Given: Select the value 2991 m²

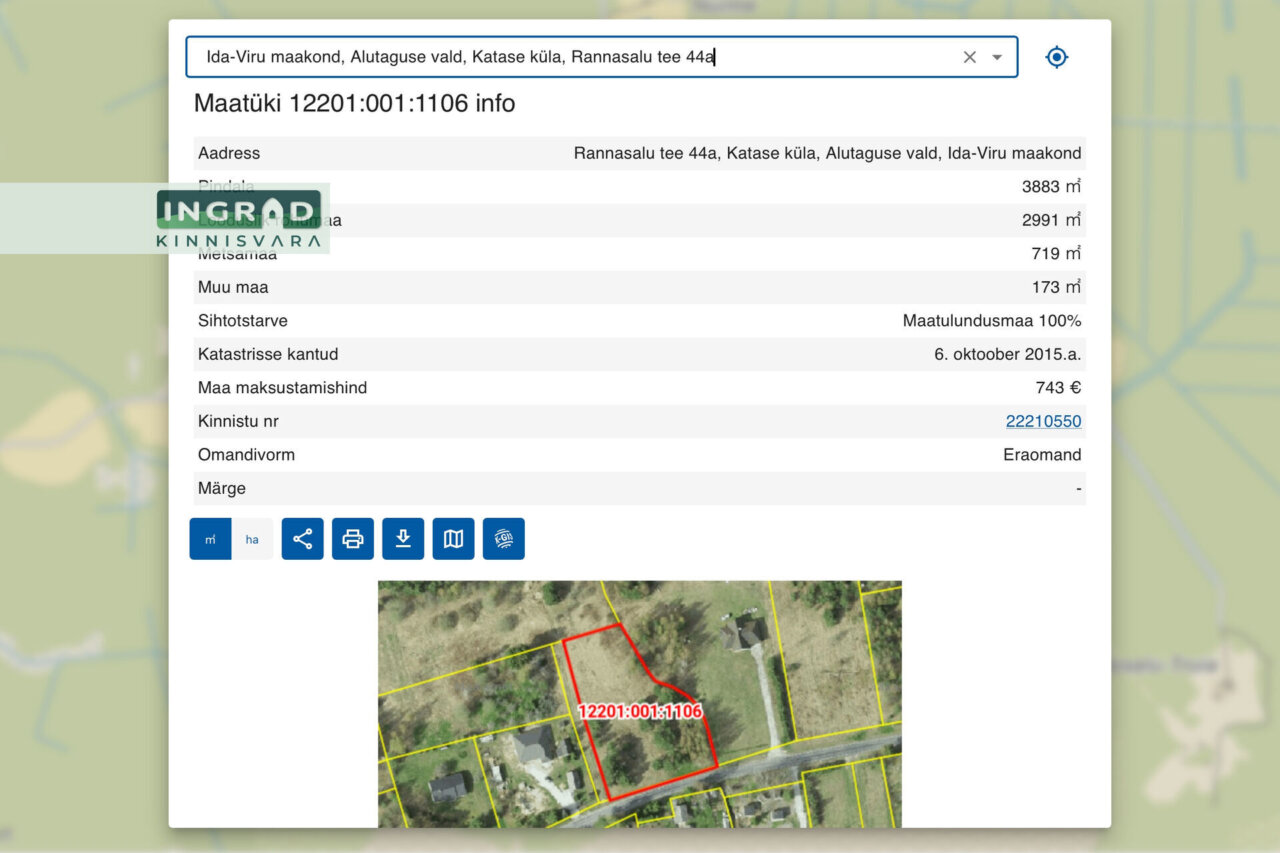Looking at the screenshot, I should (x=1051, y=220).
